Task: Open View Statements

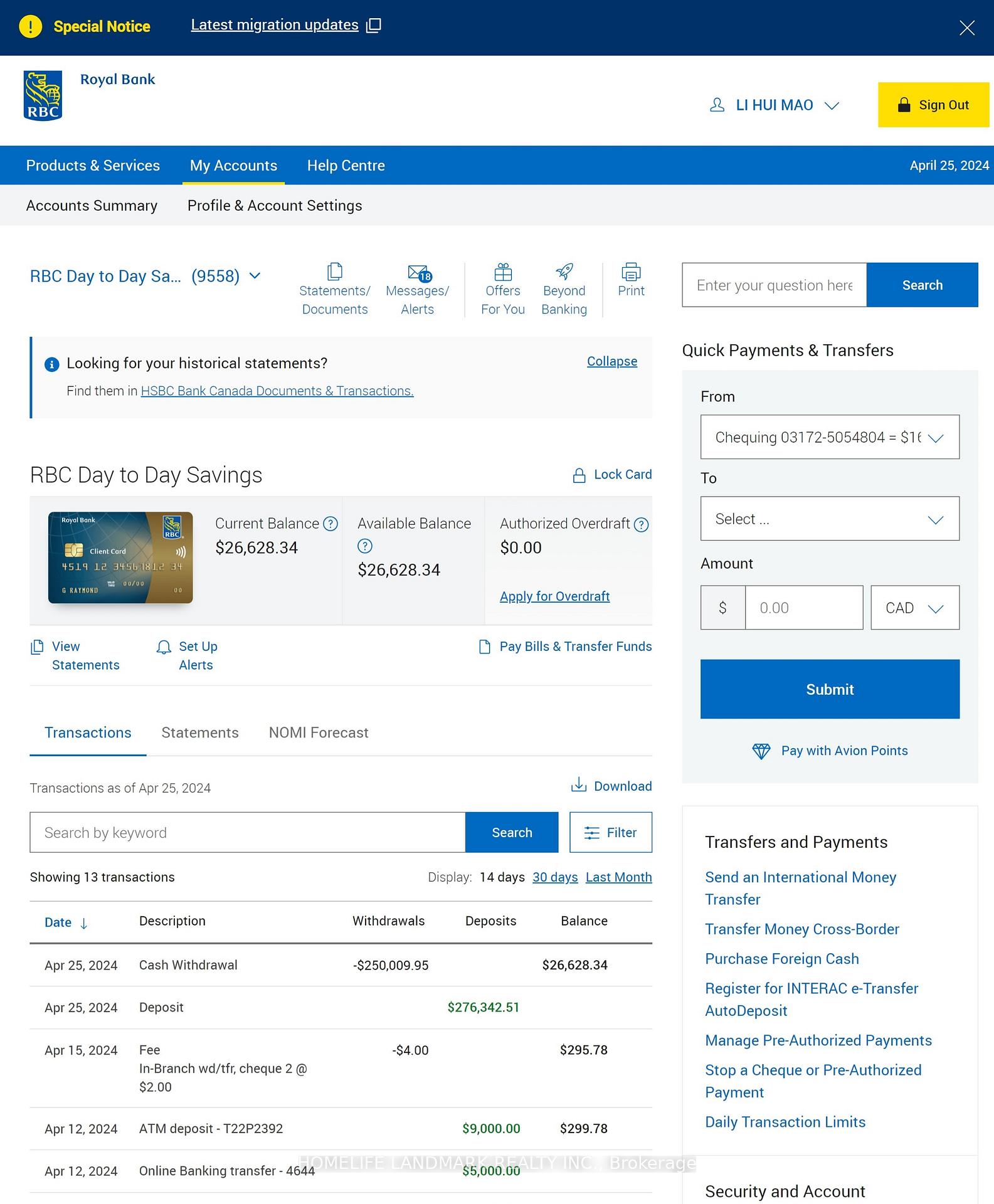Action: point(75,655)
